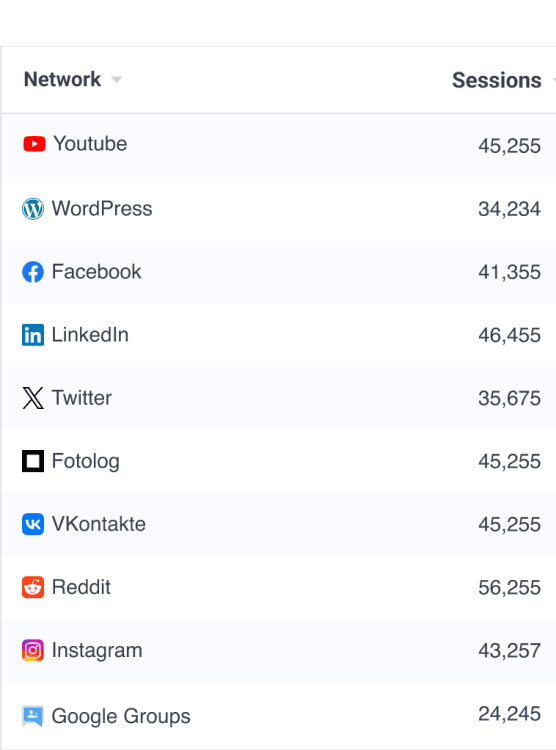Select the LinkedIn sessions value 46,455
Viewport: 556px width, 750px height.
point(510,335)
